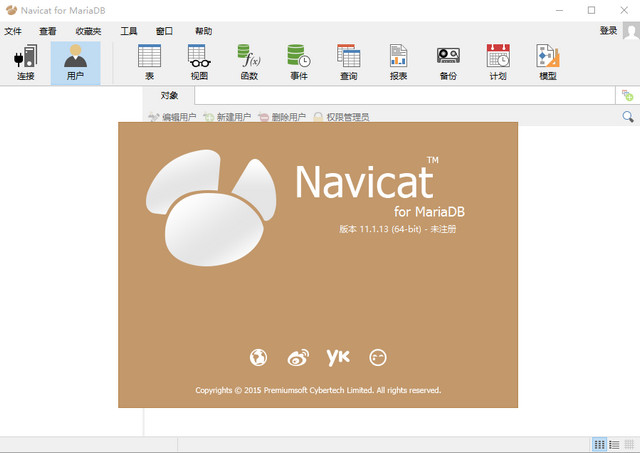Open the 收藏夹 (Favorites) menu

[x=89, y=31]
